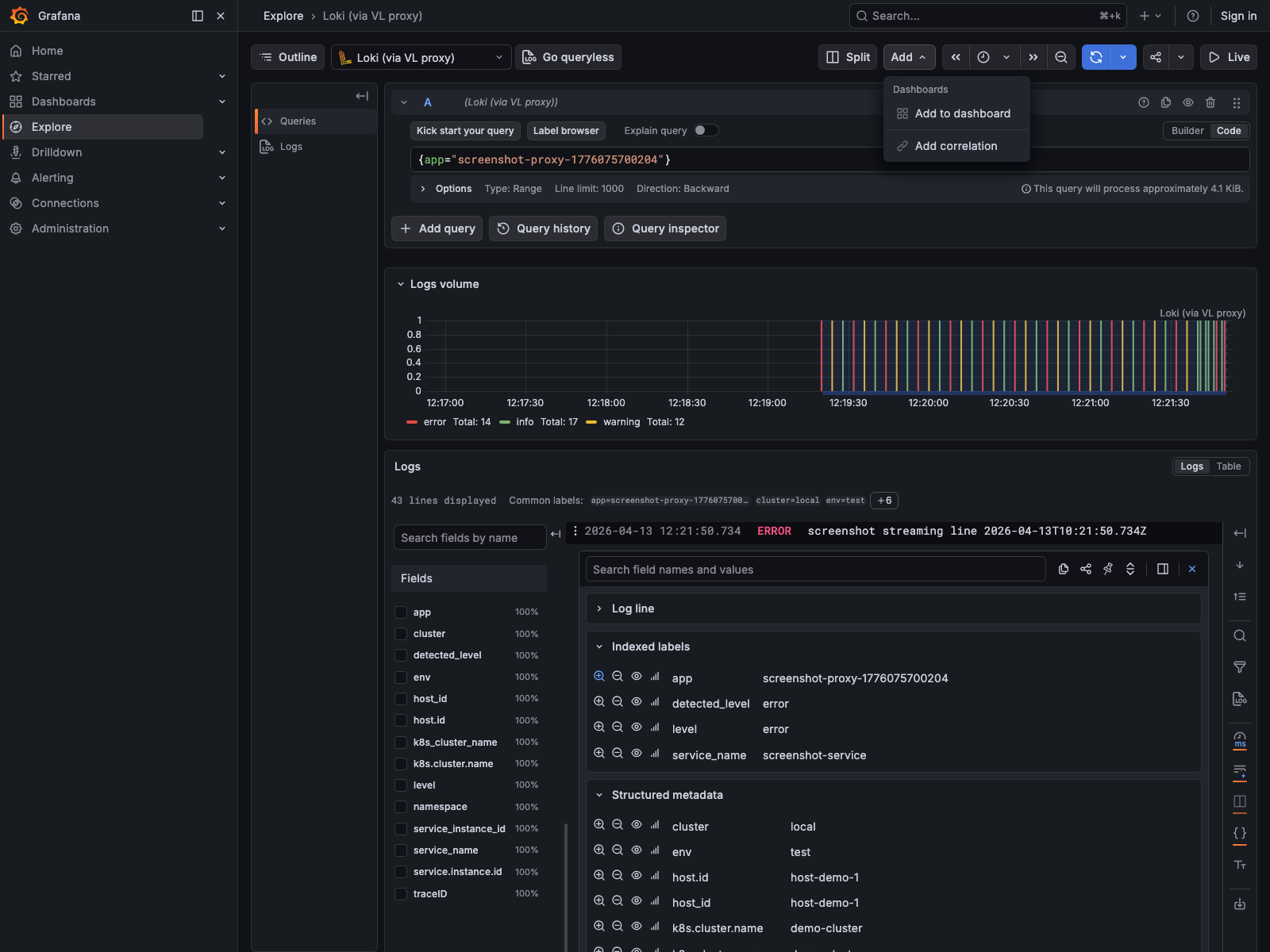Click the Search fields by name input
This screenshot has width=1270, height=952.
point(470,537)
